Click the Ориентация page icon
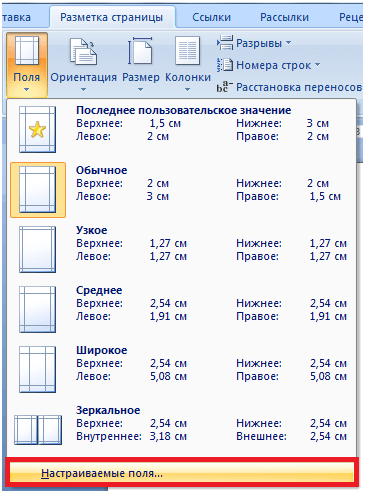The width and height of the screenshot is (365, 493). 83,51
